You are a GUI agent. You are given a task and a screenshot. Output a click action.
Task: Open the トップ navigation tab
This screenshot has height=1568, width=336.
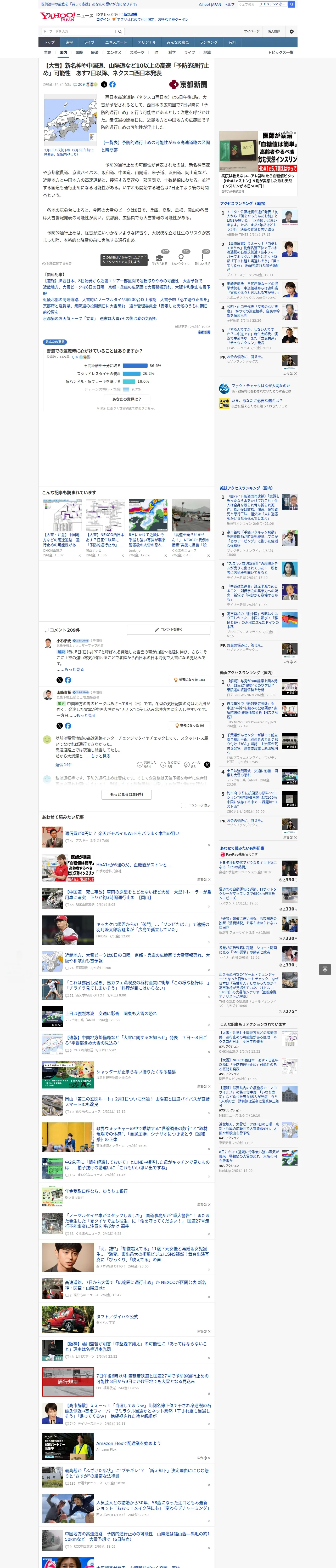pos(49,43)
